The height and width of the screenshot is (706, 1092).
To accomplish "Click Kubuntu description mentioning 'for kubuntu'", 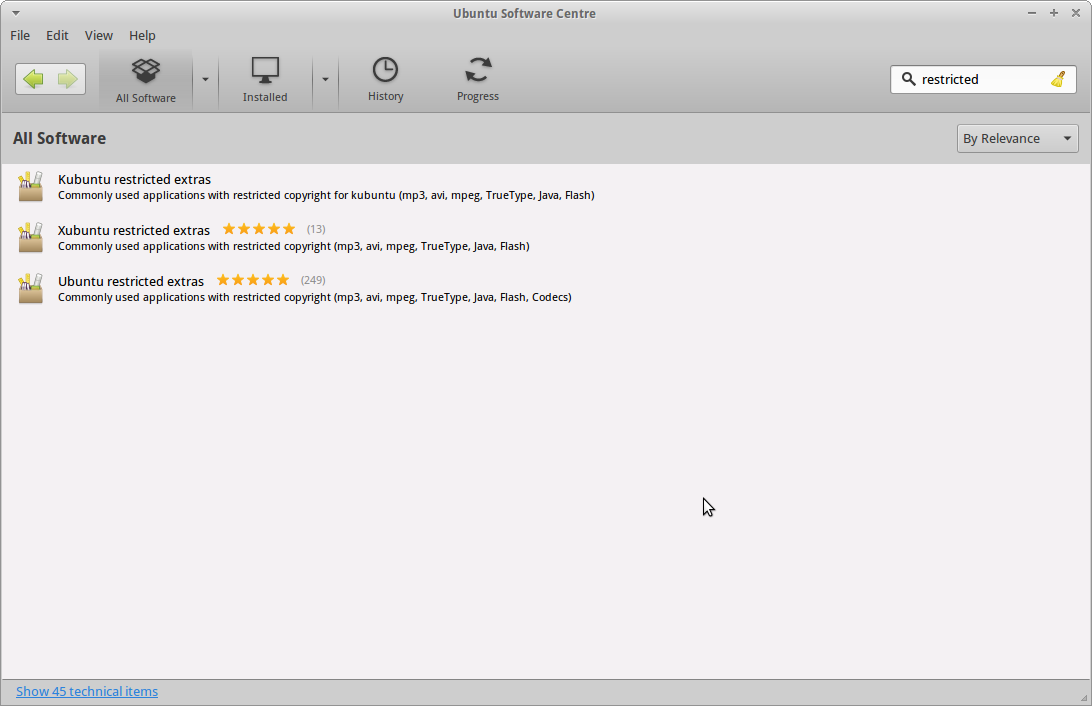I will coord(326,196).
